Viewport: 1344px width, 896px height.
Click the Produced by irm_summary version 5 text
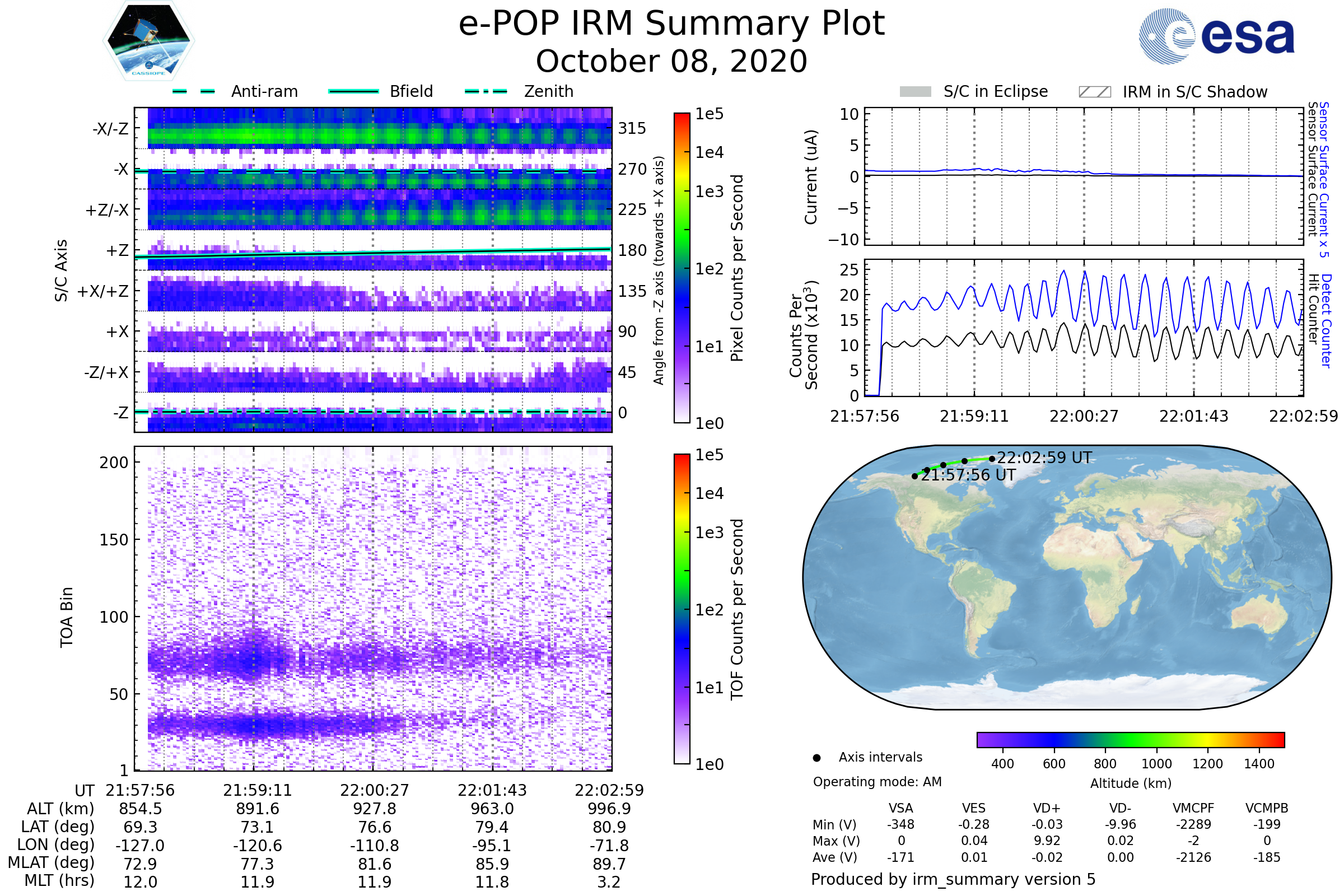pyautogui.click(x=953, y=879)
